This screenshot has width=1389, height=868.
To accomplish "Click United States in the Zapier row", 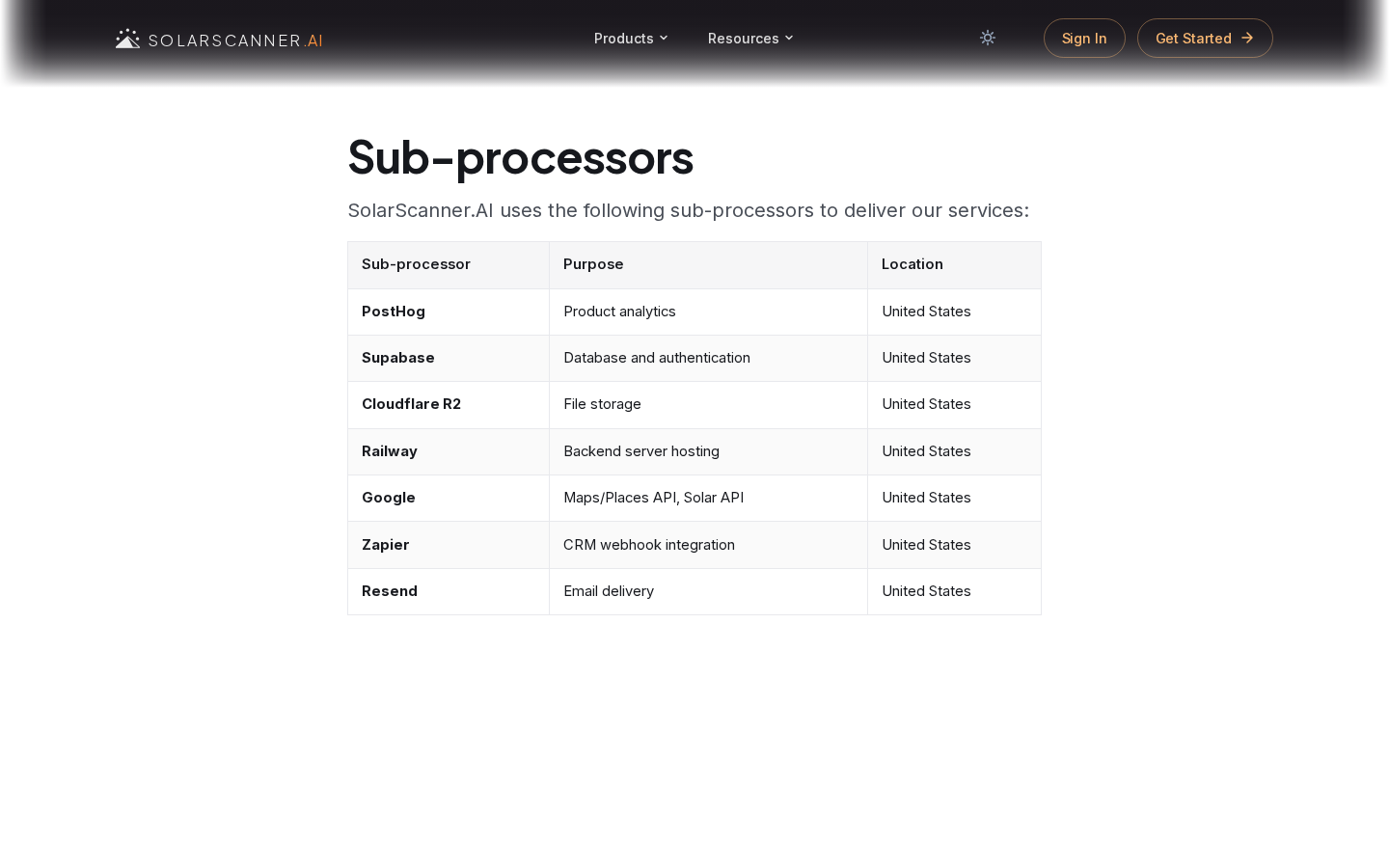I will pyautogui.click(x=955, y=545).
